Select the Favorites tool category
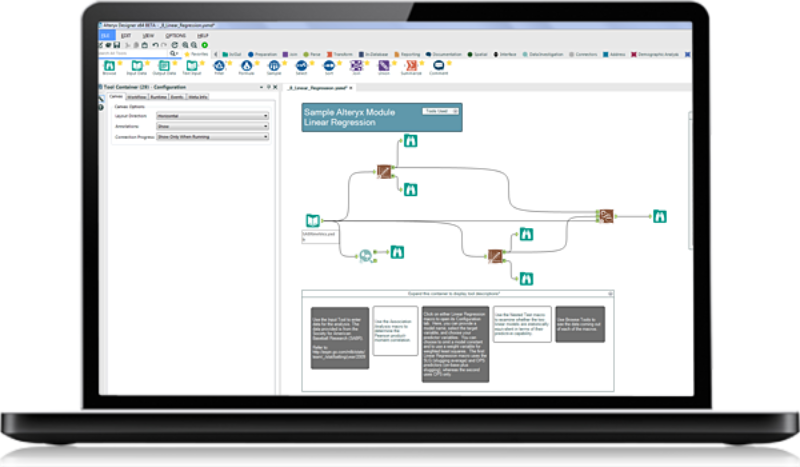 click(196, 54)
